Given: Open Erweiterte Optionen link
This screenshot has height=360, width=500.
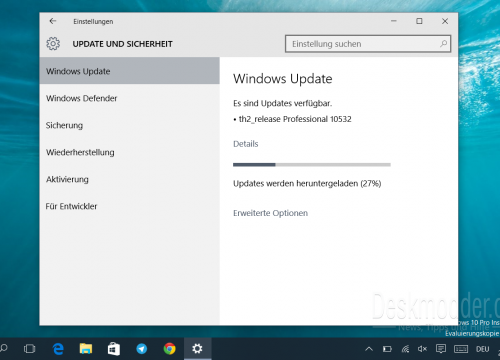Looking at the screenshot, I should coord(270,213).
